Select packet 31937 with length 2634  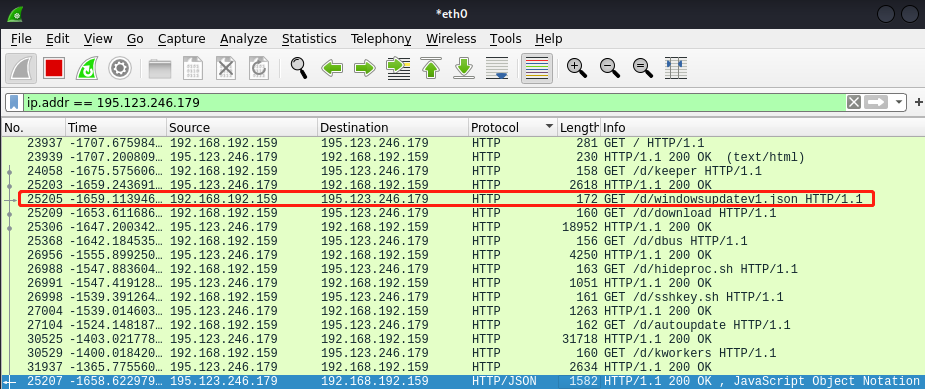click(462, 367)
